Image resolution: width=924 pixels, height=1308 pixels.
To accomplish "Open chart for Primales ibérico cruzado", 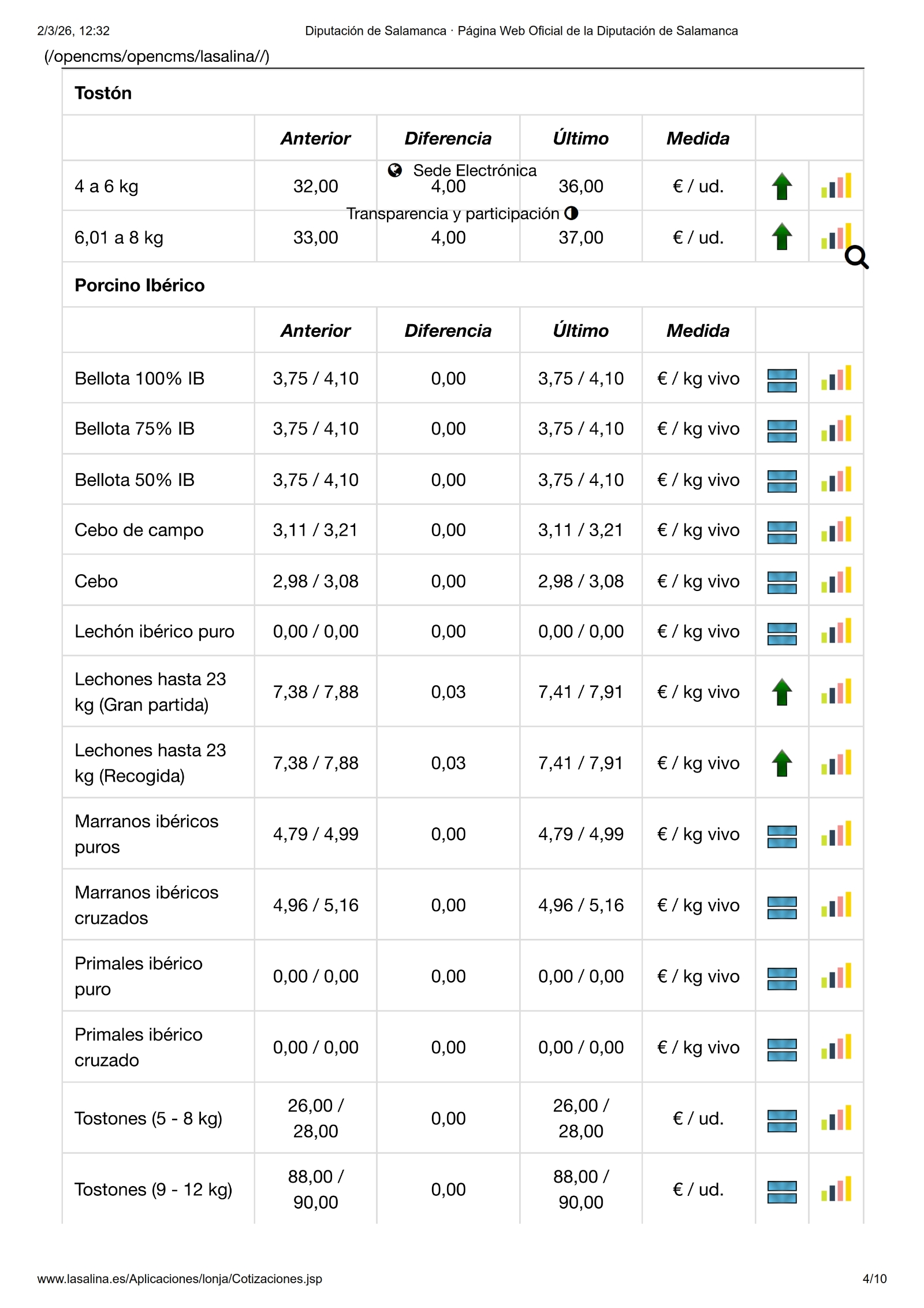I will click(836, 1047).
